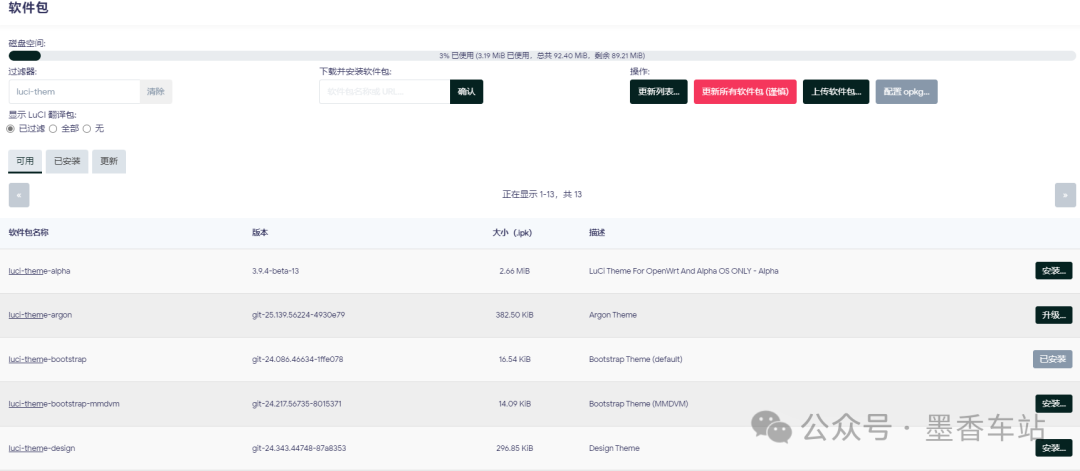Viewport: 1080px width, 471px height.
Task: Switch to the 更新 tab
Action: [x=109, y=161]
